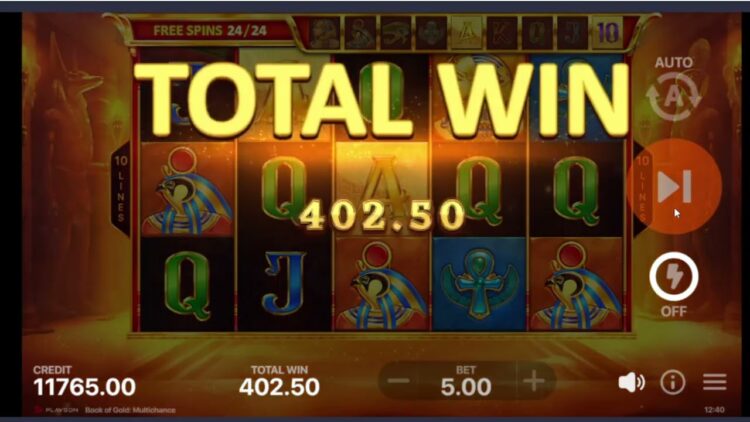Click the blue J symbol on reel two
Viewport: 750px width, 422px height.
[x=284, y=284]
